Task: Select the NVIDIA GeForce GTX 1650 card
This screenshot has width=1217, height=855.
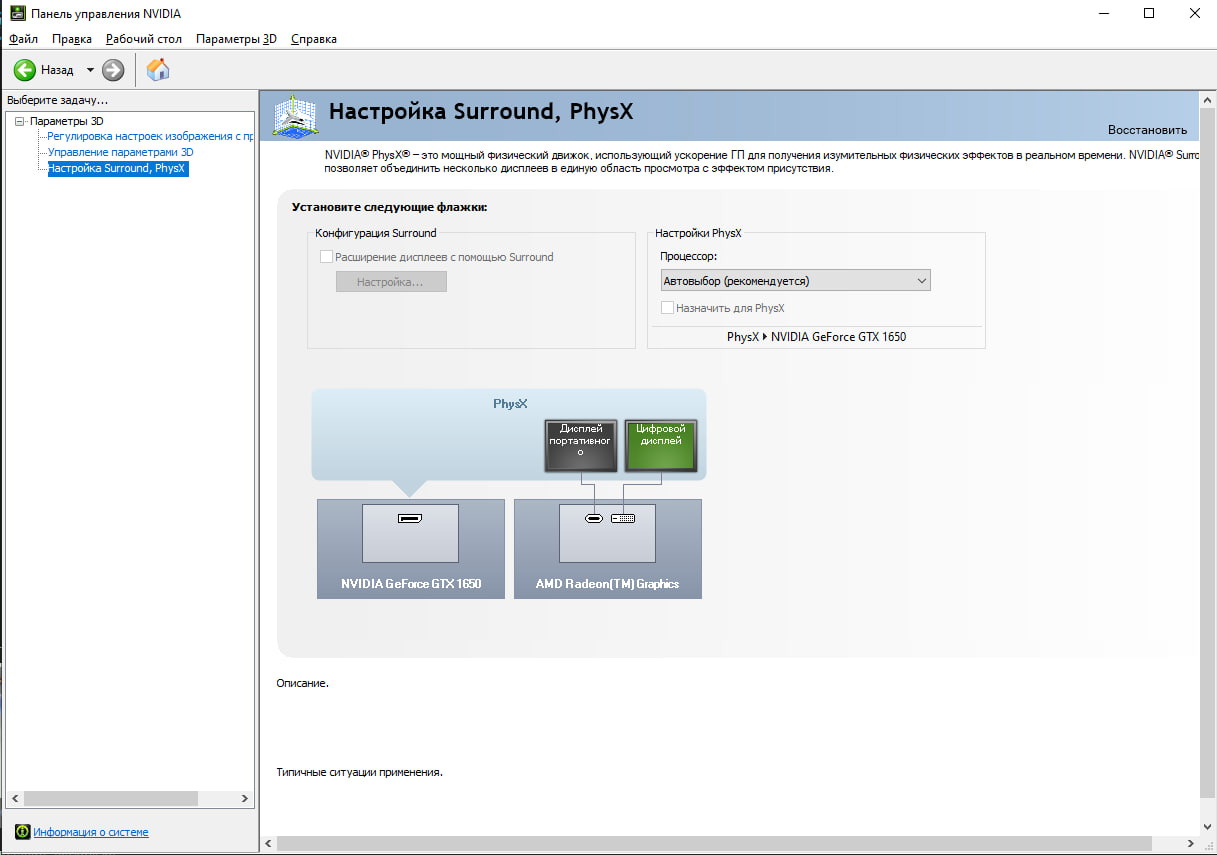Action: 410,549
